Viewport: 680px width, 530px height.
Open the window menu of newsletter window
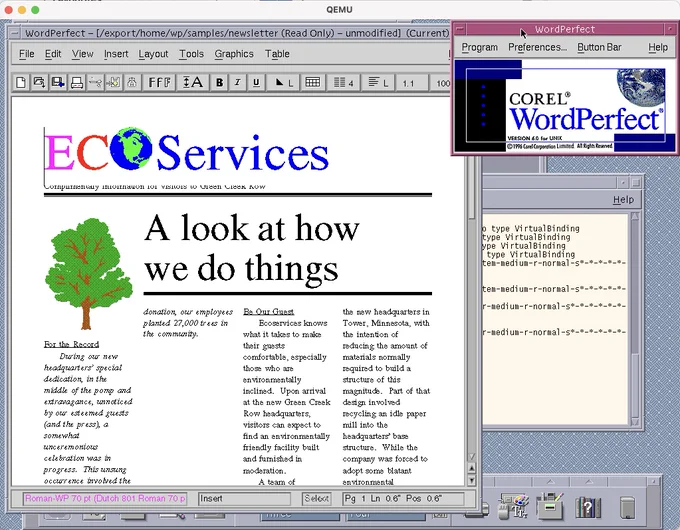[14, 33]
